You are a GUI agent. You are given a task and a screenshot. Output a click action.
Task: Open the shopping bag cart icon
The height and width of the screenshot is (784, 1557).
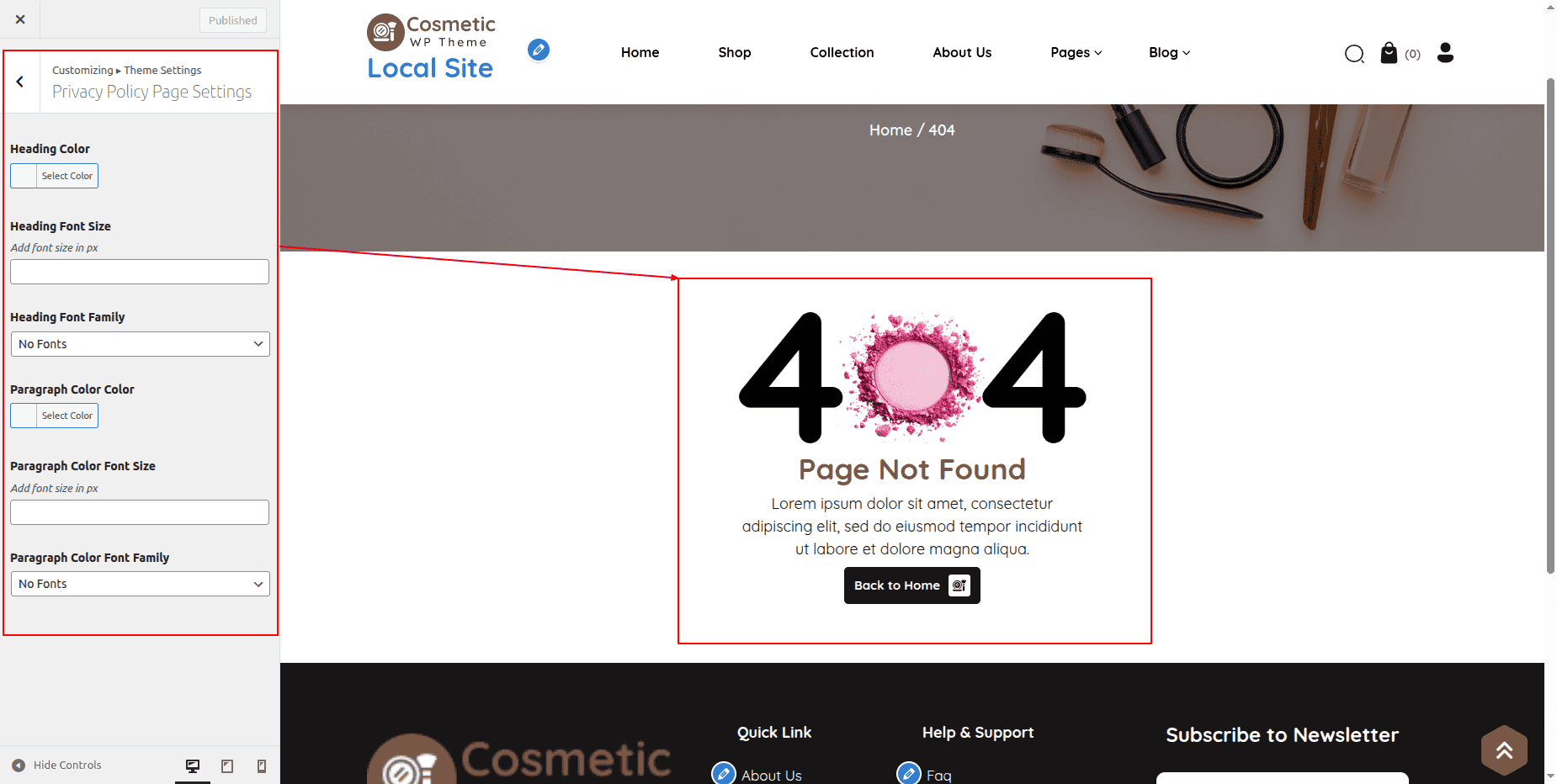[1389, 53]
